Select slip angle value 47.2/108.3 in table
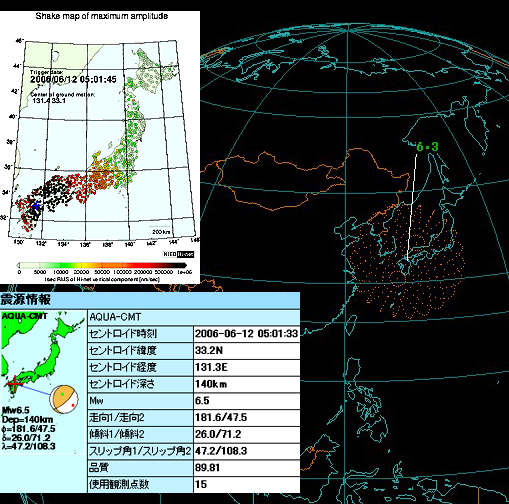Image resolution: width=509 pixels, height=504 pixels. (x=246, y=451)
